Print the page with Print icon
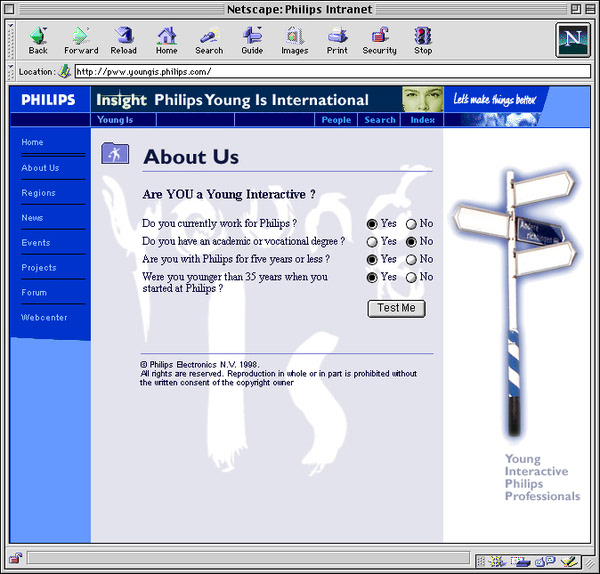Viewport: 600px width, 574px height. pyautogui.click(x=337, y=36)
